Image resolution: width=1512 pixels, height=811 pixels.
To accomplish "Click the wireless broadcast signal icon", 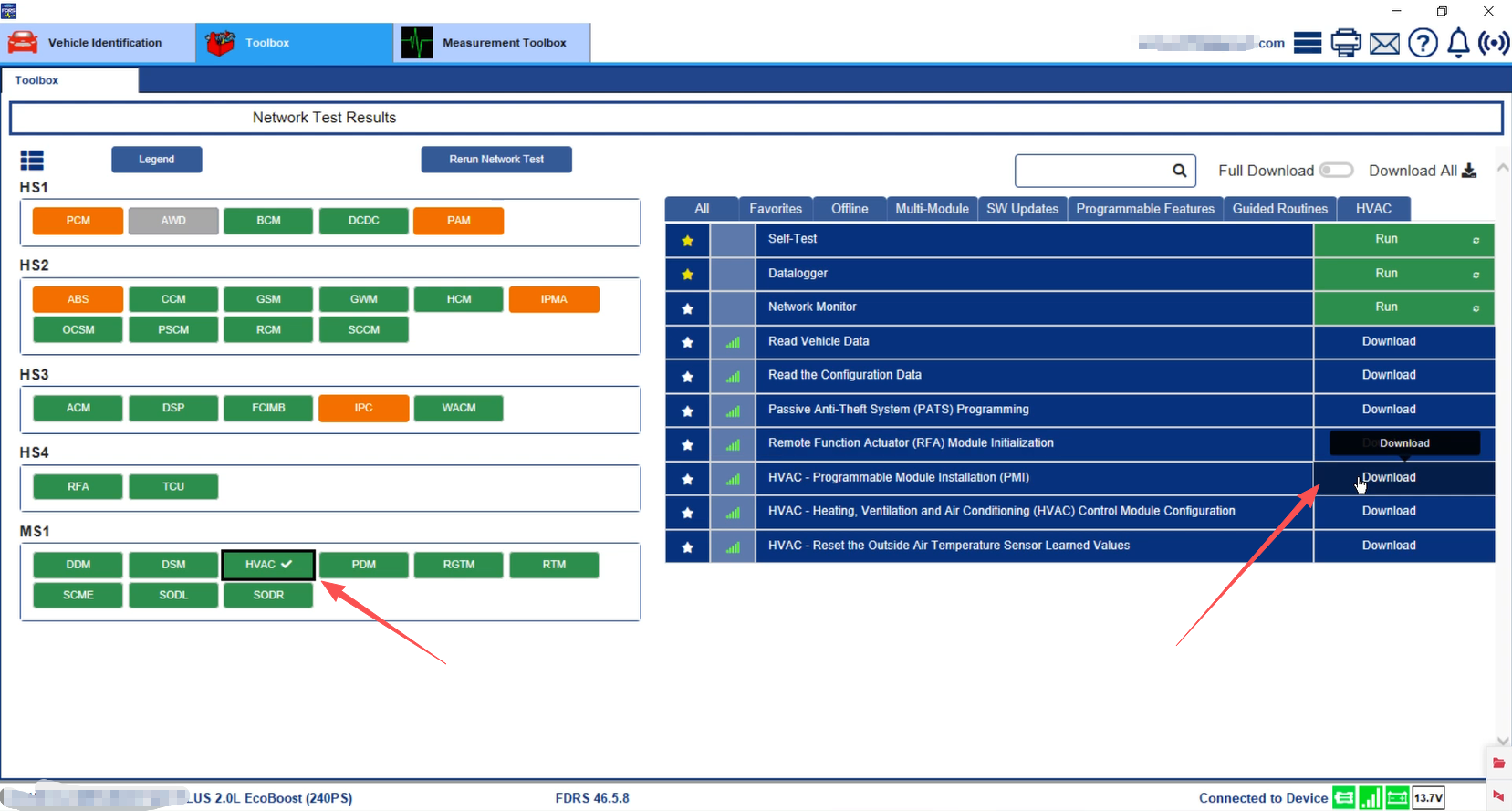I will pos(1494,43).
